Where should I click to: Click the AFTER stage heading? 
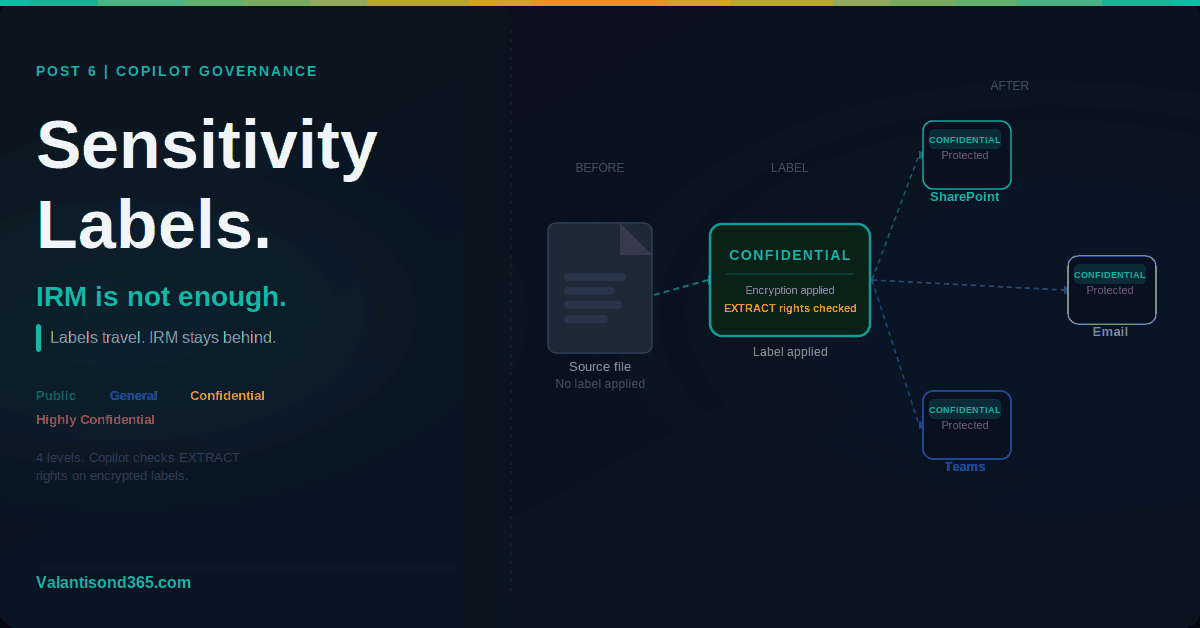[x=1009, y=86]
